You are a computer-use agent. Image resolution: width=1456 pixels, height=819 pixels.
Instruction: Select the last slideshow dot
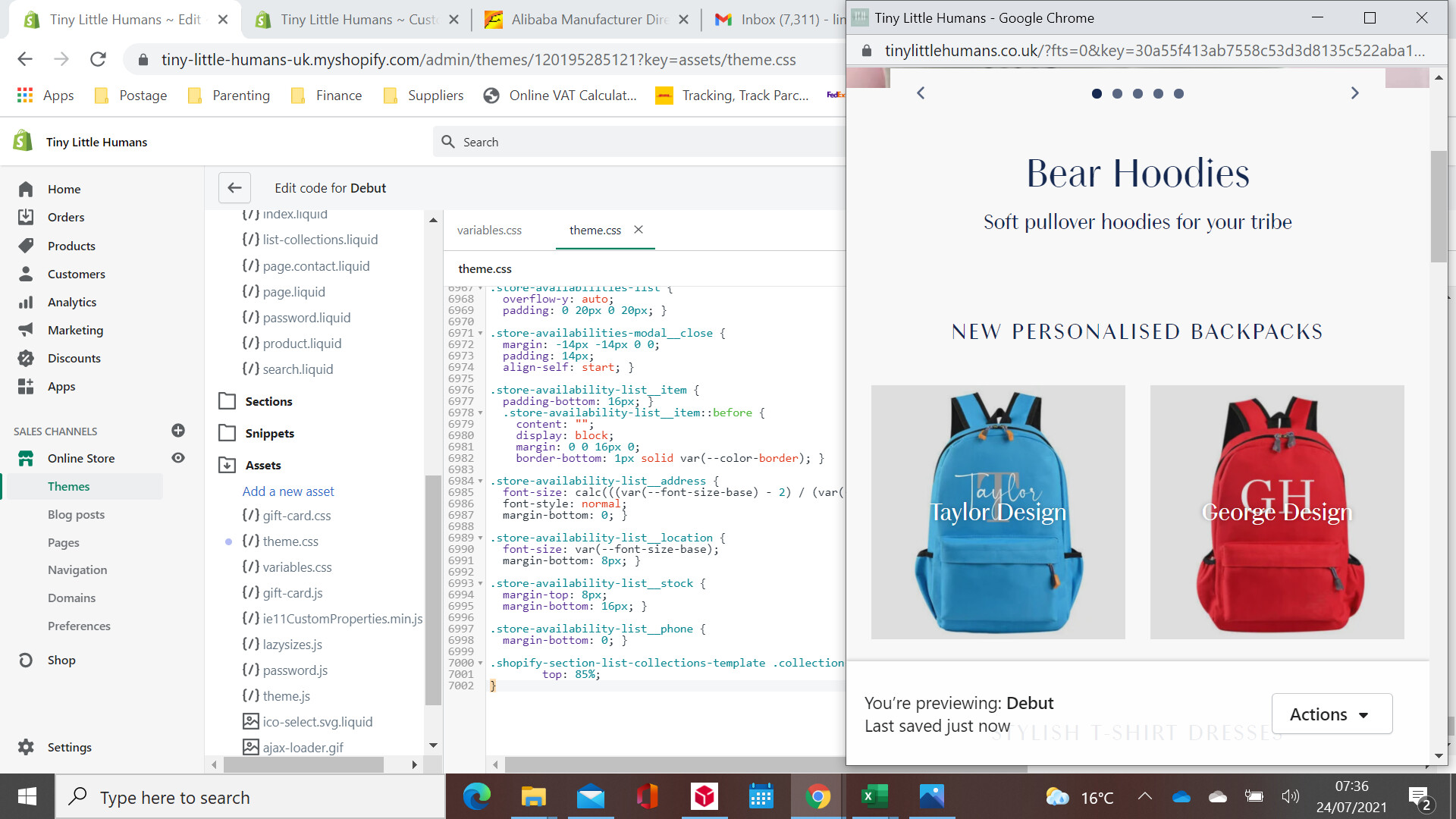[1178, 94]
